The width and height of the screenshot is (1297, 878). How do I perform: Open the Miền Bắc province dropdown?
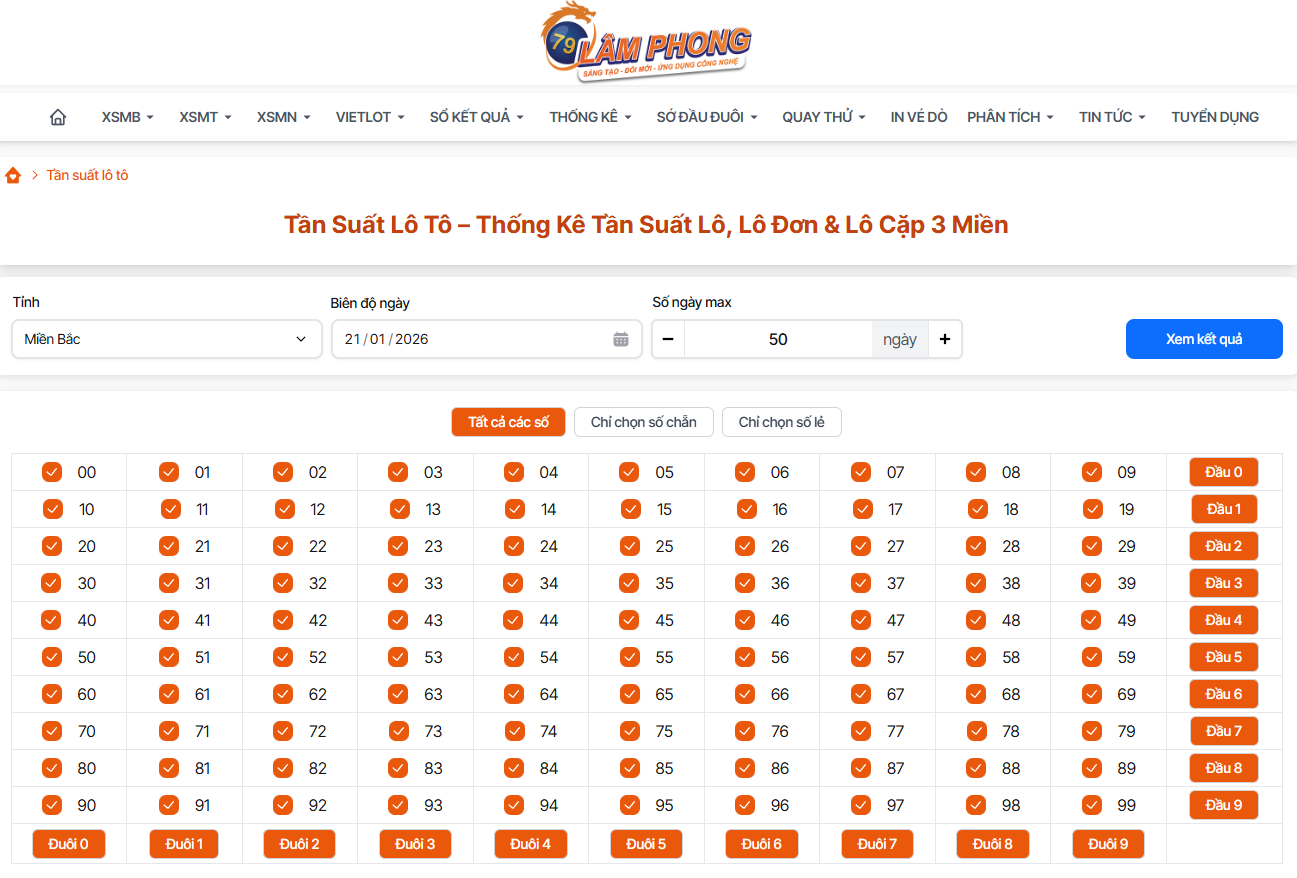166,339
